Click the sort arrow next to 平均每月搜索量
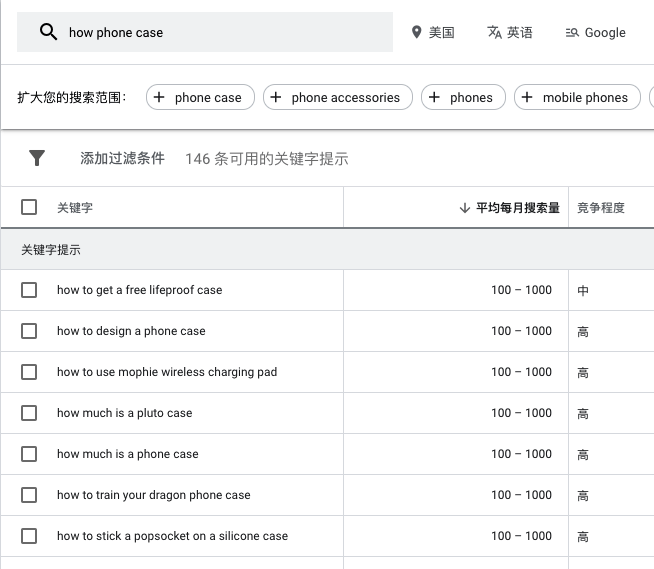 (465, 207)
